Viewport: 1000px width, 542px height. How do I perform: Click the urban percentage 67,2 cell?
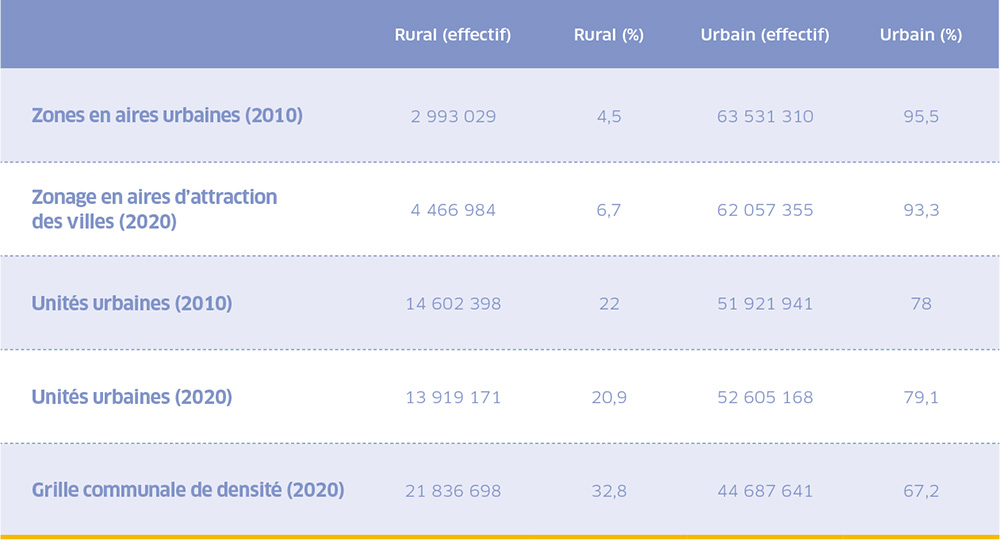(x=921, y=492)
